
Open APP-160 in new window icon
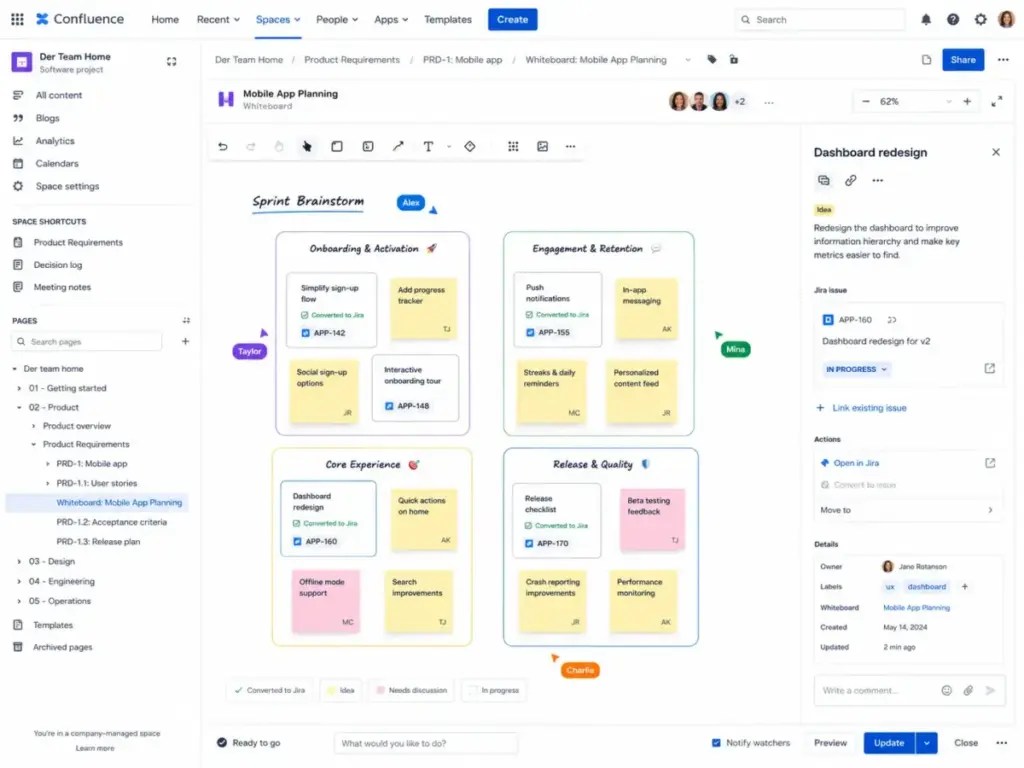coord(989,368)
